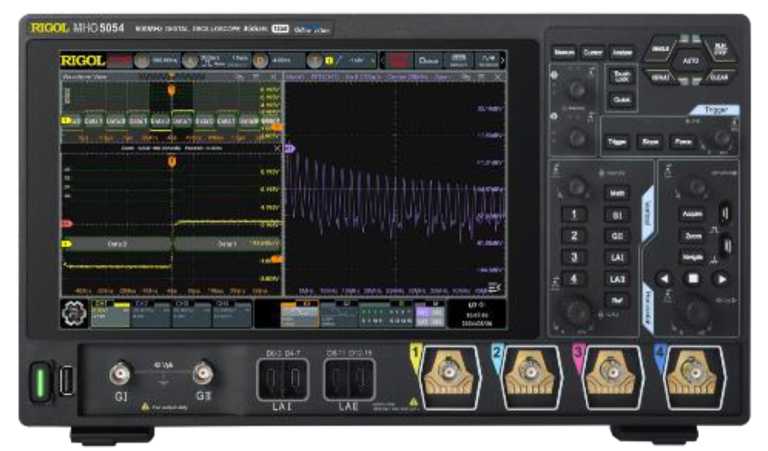
Task: Push the vertical position knob below 4 key
Action: 578,311
